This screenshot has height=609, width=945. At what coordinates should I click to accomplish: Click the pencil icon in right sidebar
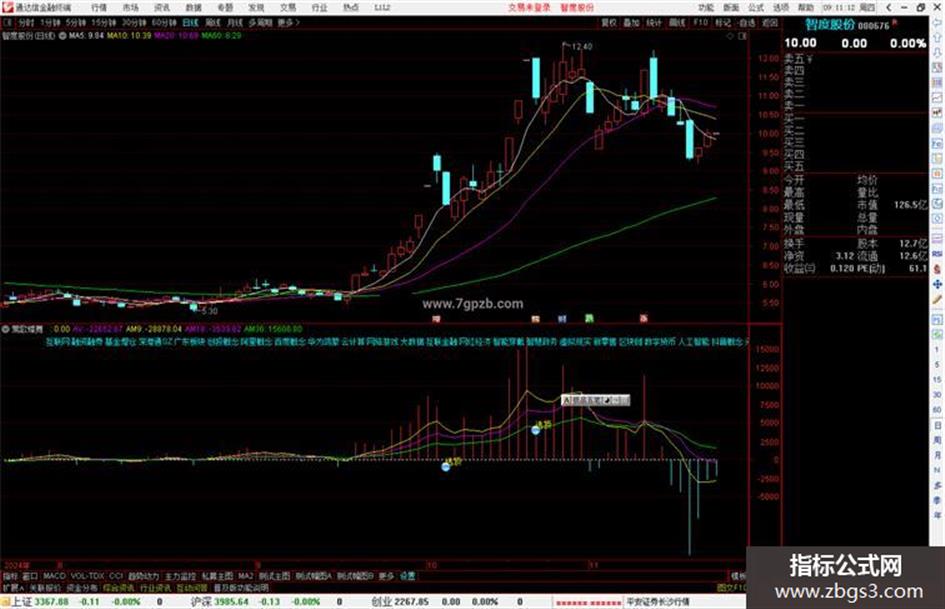point(937,300)
